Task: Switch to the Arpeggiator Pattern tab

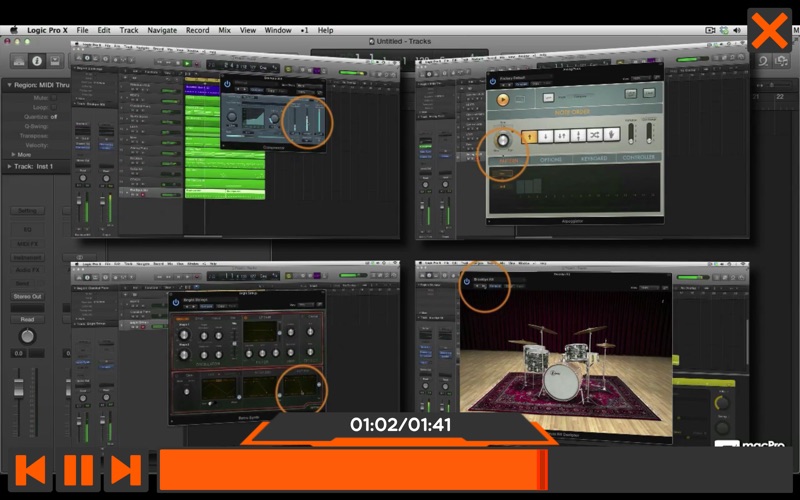Action: (508, 161)
